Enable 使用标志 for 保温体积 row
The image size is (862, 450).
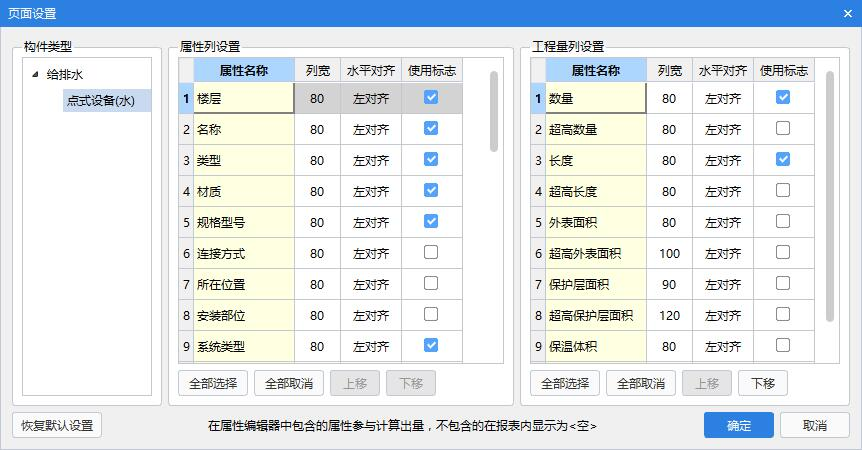pos(783,345)
